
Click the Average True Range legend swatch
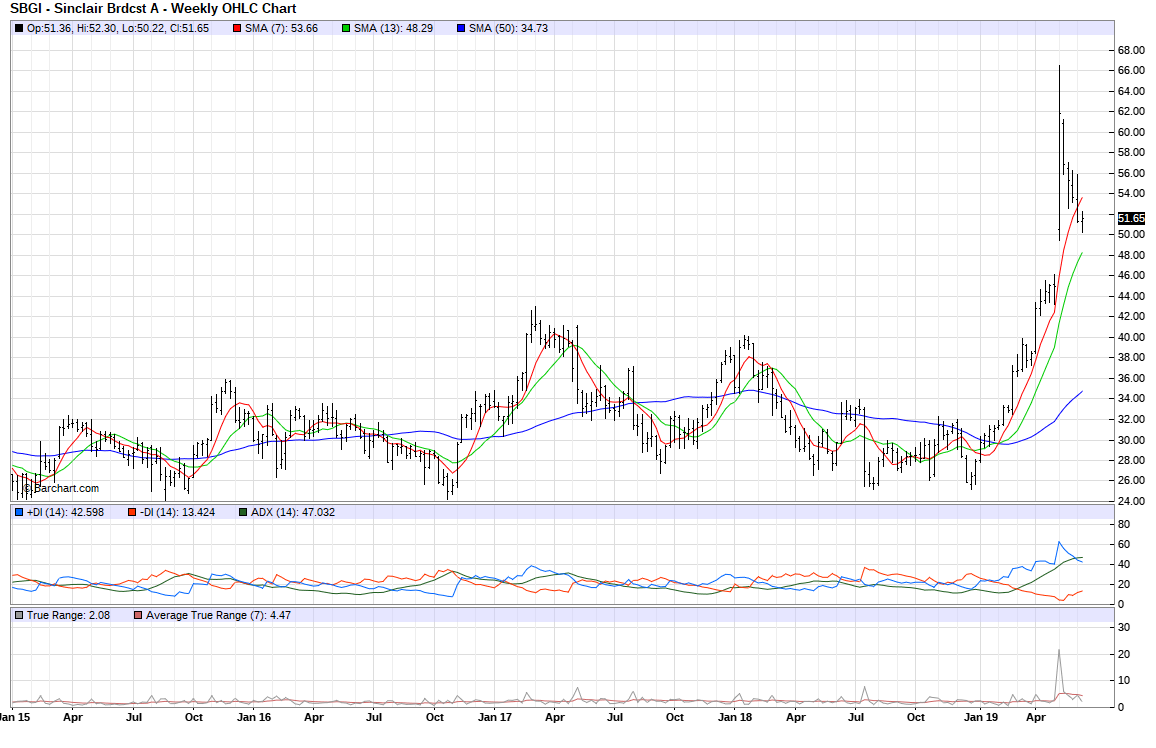[138, 615]
